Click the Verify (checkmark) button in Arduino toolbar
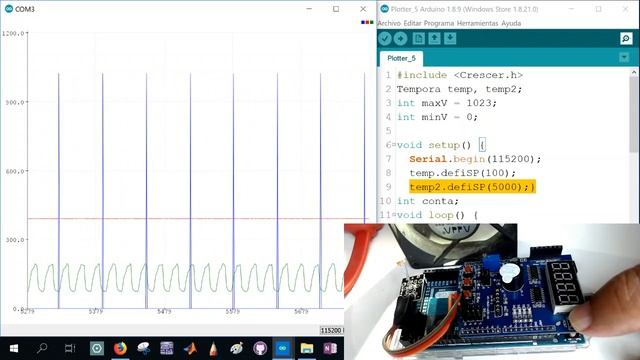Image resolution: width=640 pixels, height=360 pixels. pyautogui.click(x=384, y=38)
